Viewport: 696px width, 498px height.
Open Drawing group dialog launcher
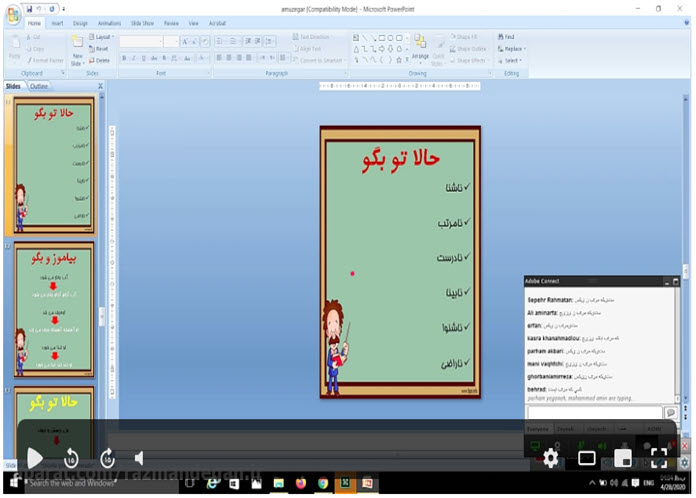pyautogui.click(x=490, y=73)
